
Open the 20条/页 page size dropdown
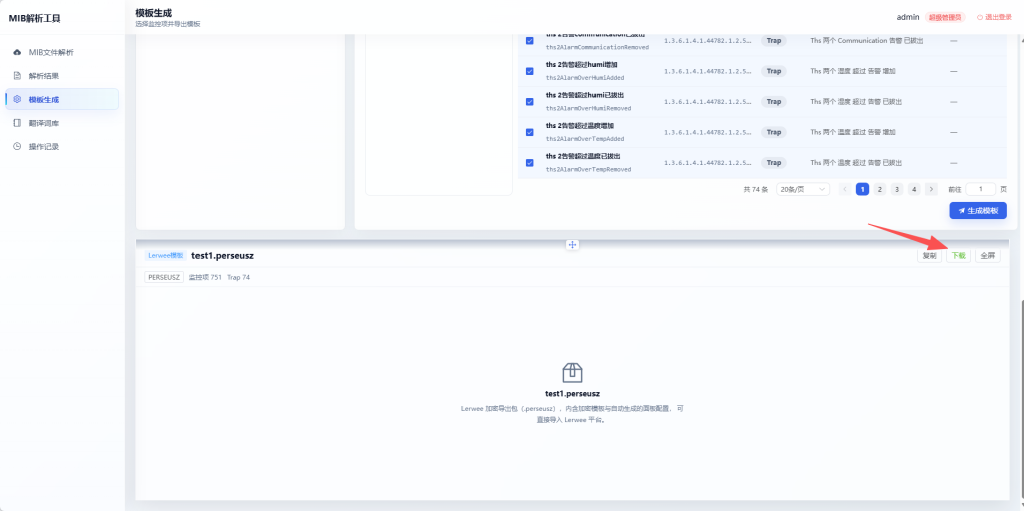(x=803, y=190)
